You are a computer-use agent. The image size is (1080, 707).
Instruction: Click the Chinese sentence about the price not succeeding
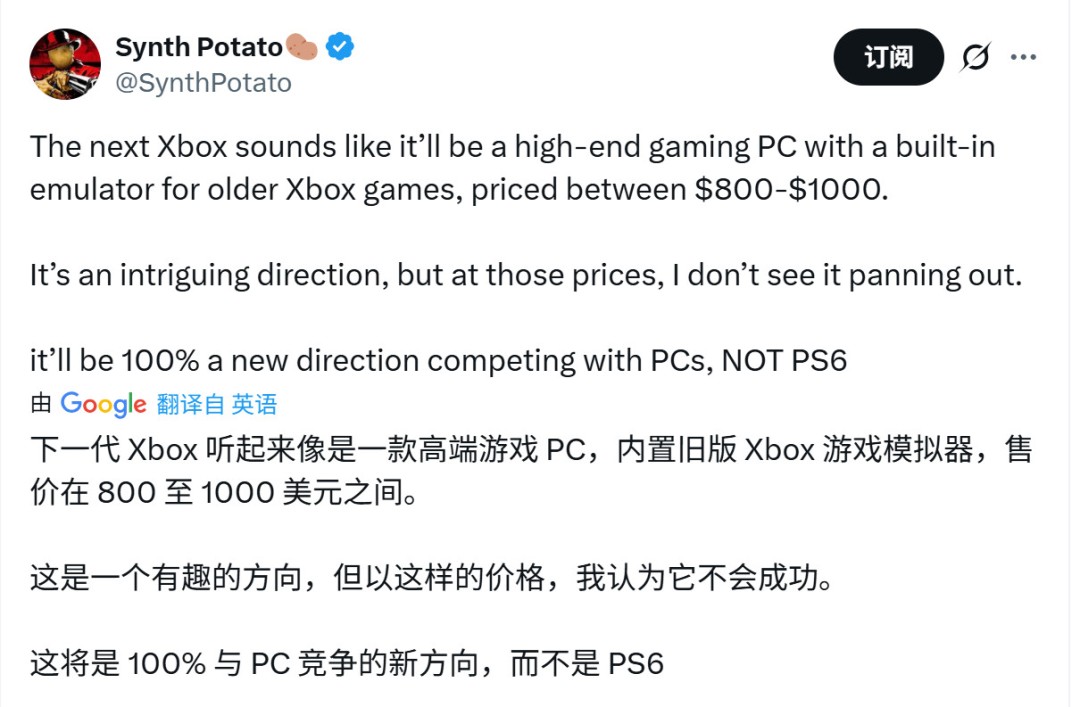pos(400,575)
